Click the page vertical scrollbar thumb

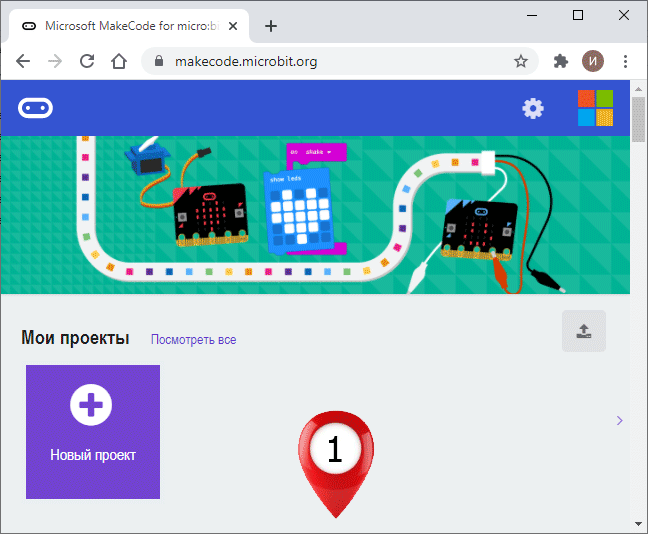(638, 119)
